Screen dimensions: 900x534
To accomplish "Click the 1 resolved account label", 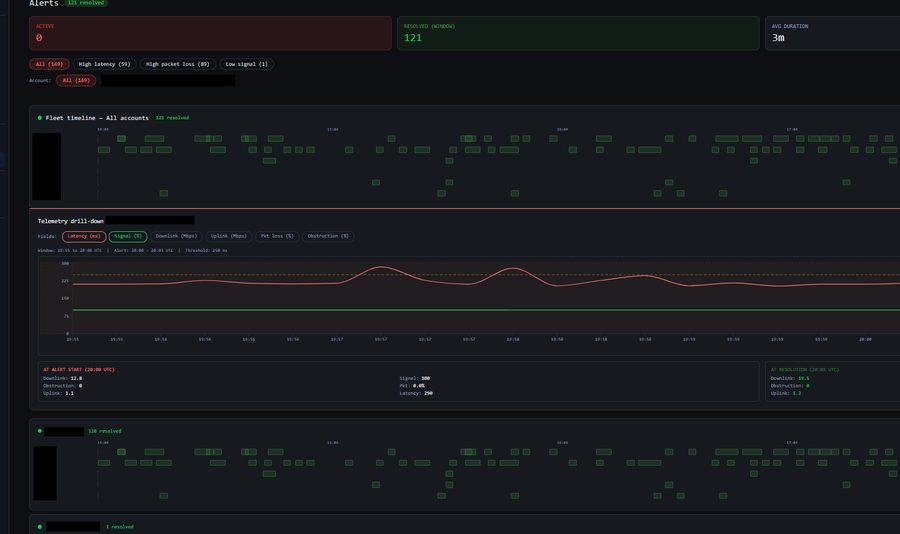I will click(119, 527).
